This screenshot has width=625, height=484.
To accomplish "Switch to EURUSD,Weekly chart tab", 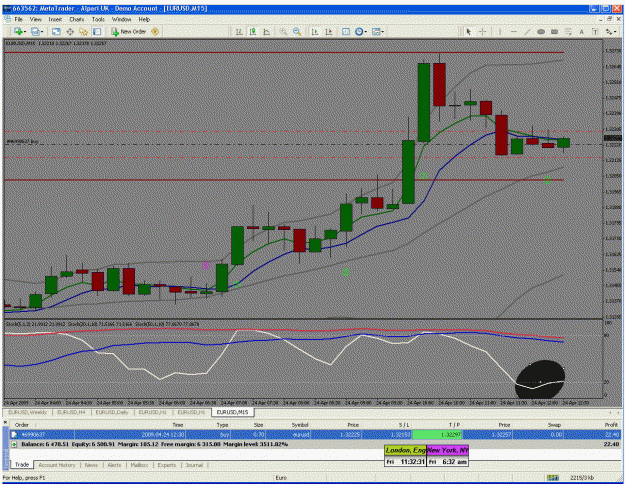I will [x=27, y=412].
